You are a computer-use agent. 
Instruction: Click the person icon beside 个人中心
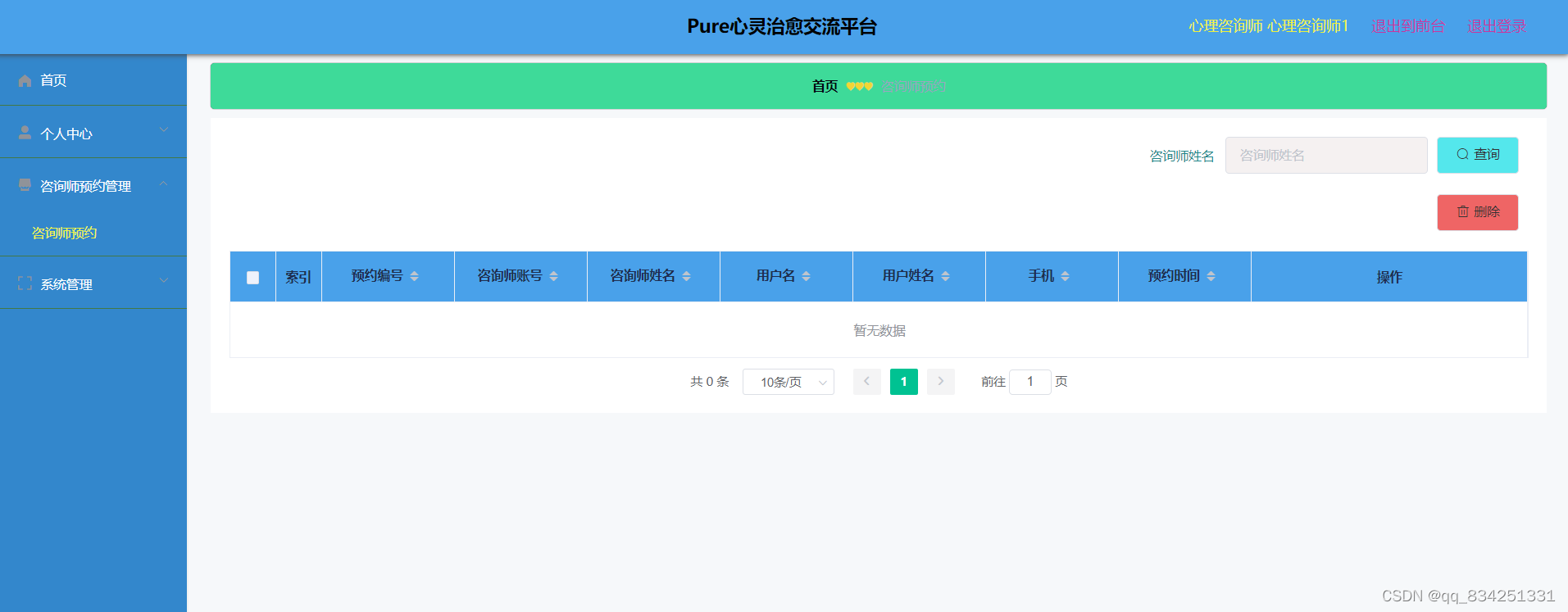point(25,133)
